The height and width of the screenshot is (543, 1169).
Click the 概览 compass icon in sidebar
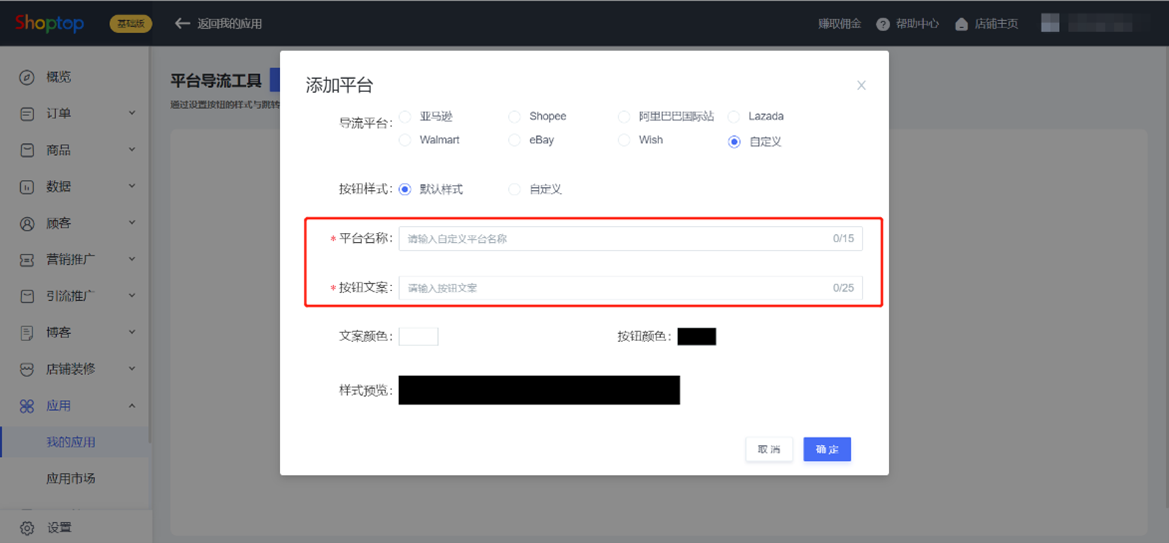tap(27, 77)
